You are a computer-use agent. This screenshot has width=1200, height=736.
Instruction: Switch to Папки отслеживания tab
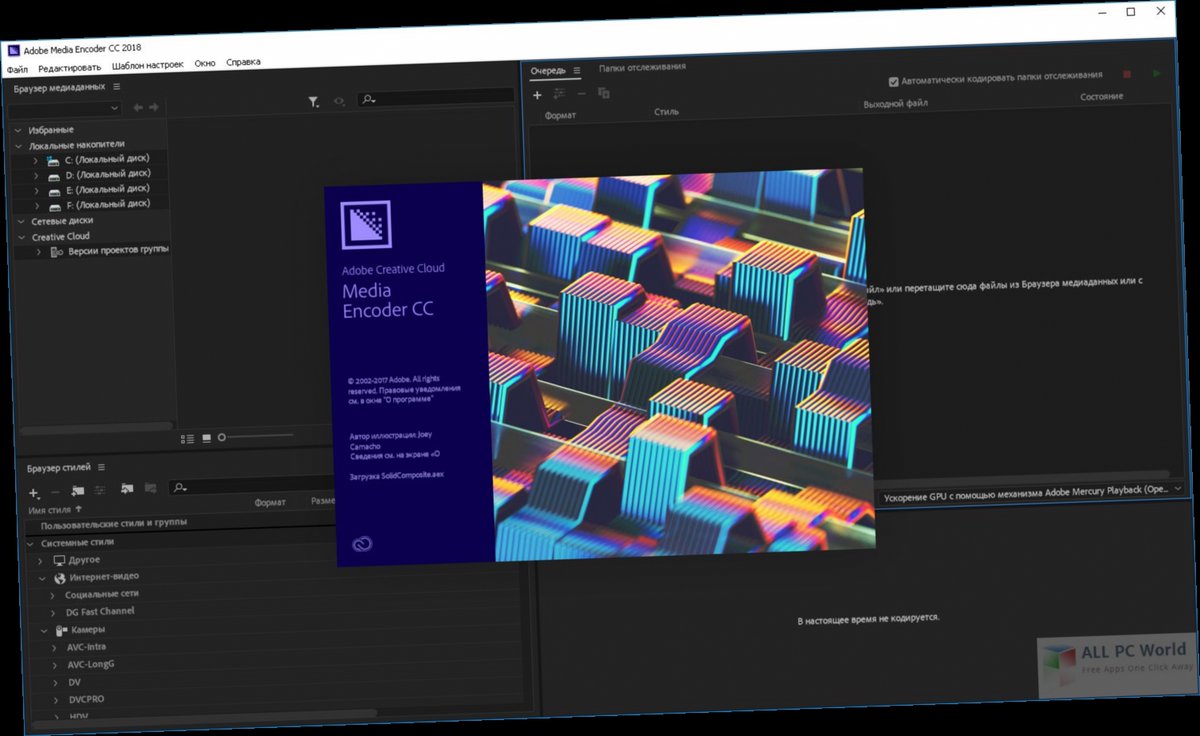pyautogui.click(x=640, y=68)
